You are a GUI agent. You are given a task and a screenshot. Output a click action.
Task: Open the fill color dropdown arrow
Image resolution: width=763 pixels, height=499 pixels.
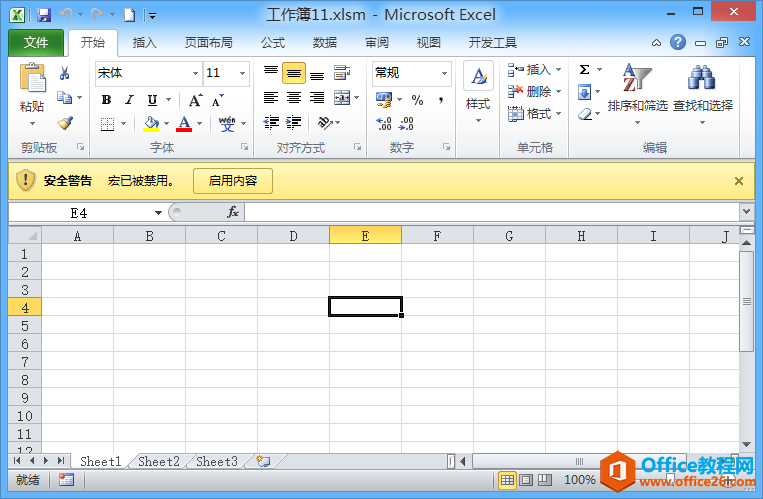point(166,124)
